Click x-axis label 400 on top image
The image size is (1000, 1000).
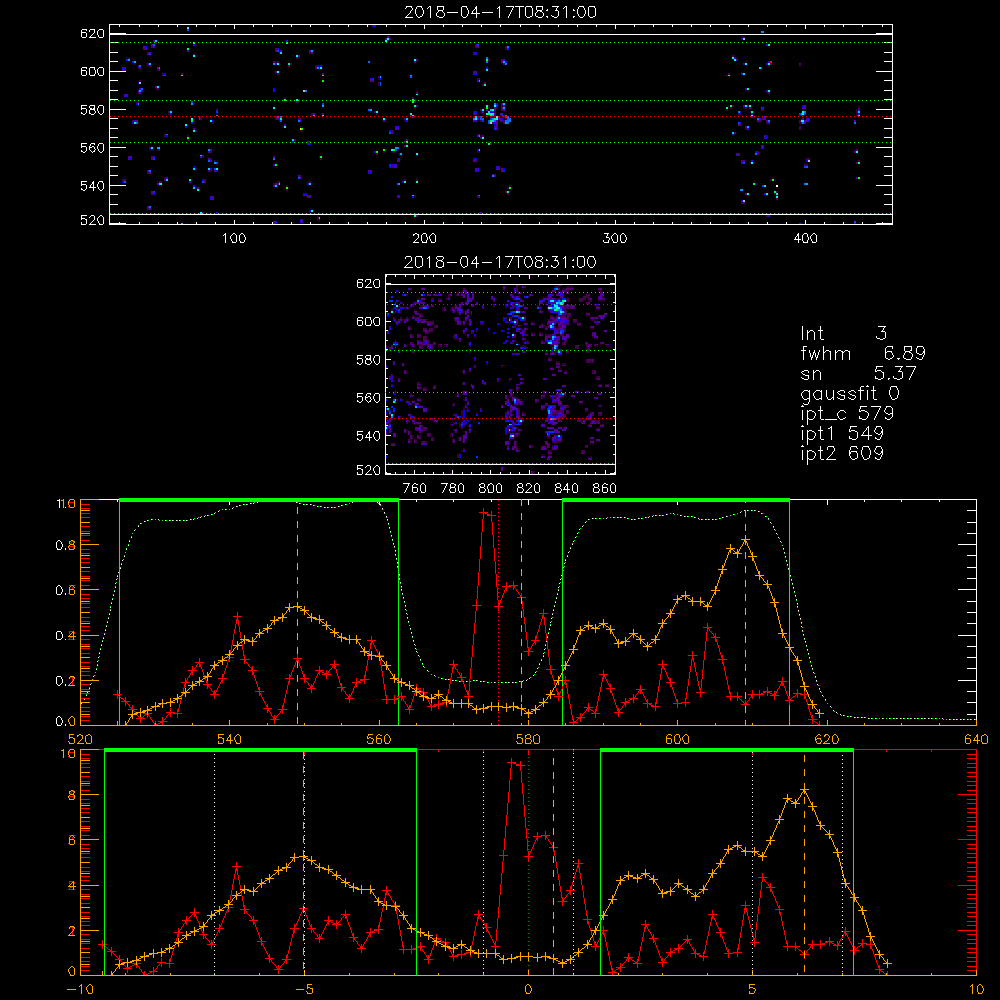coord(805,239)
